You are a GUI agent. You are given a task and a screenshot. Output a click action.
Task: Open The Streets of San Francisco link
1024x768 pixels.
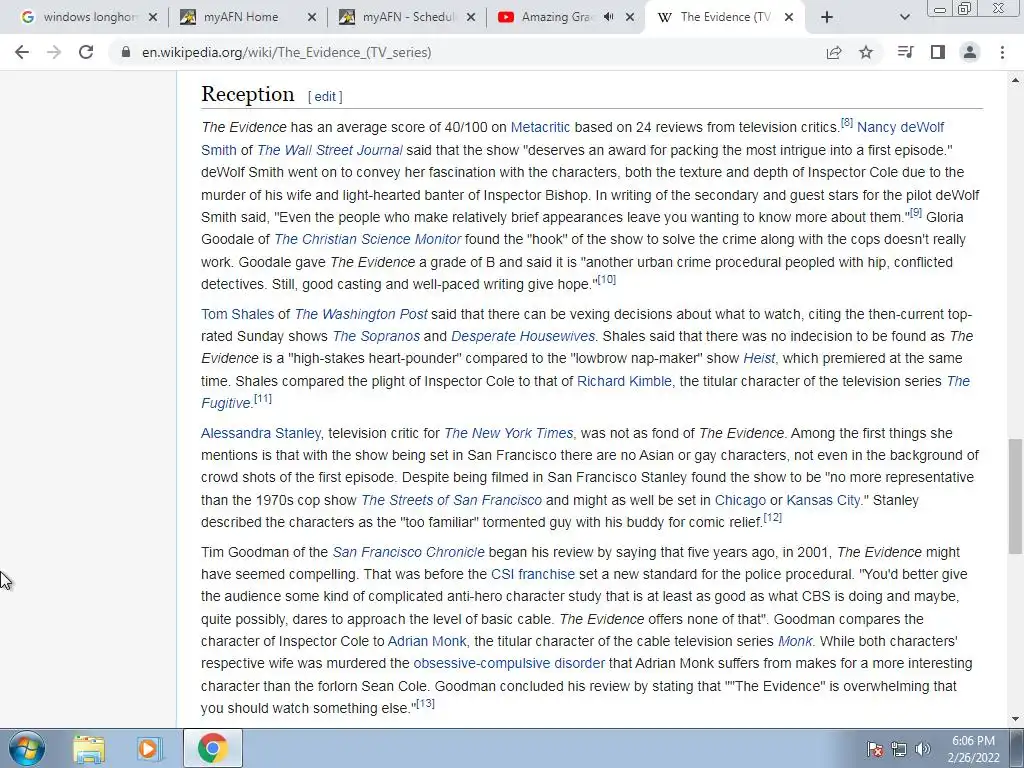(x=451, y=500)
